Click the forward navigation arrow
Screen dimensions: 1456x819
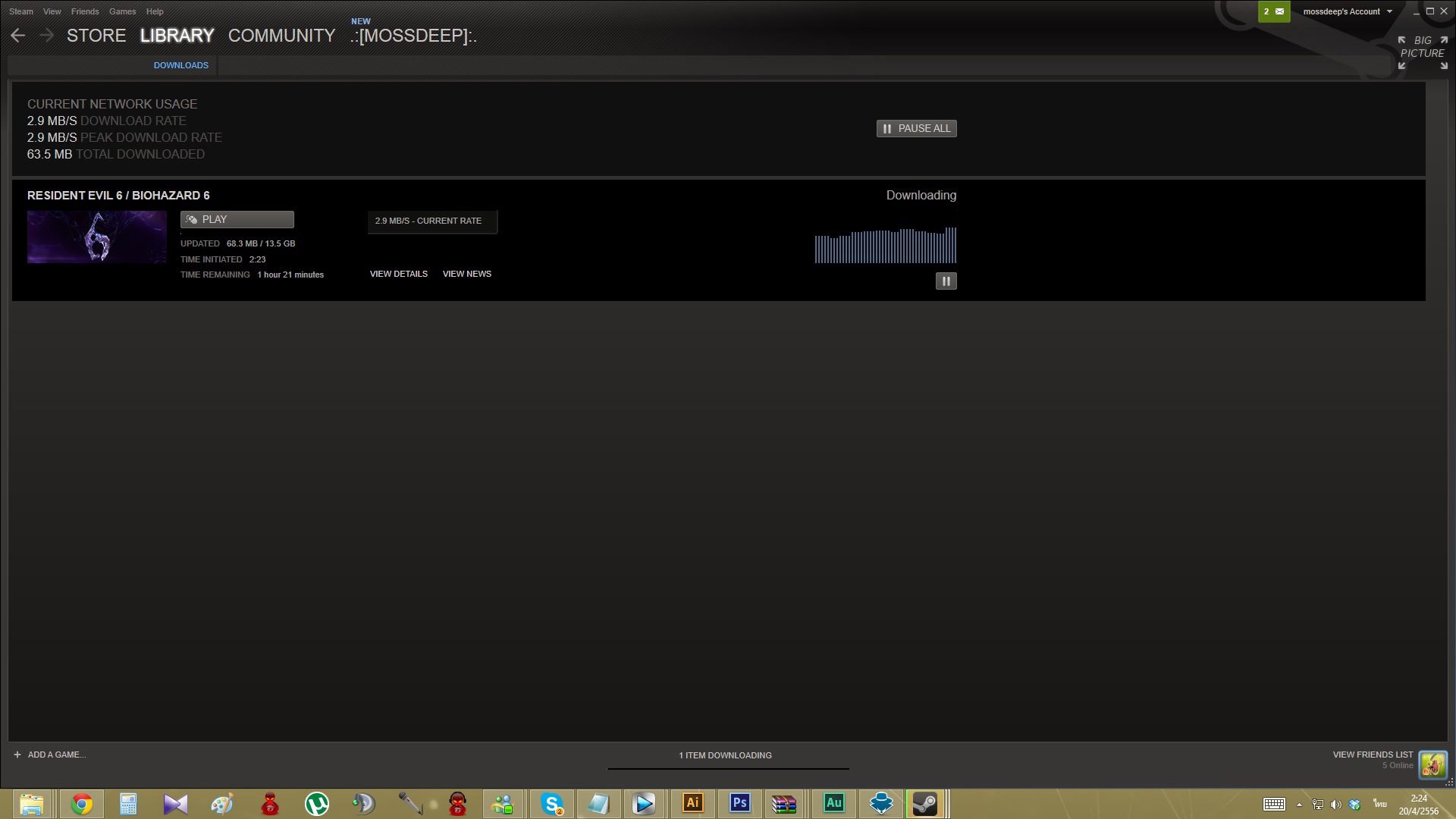click(47, 36)
